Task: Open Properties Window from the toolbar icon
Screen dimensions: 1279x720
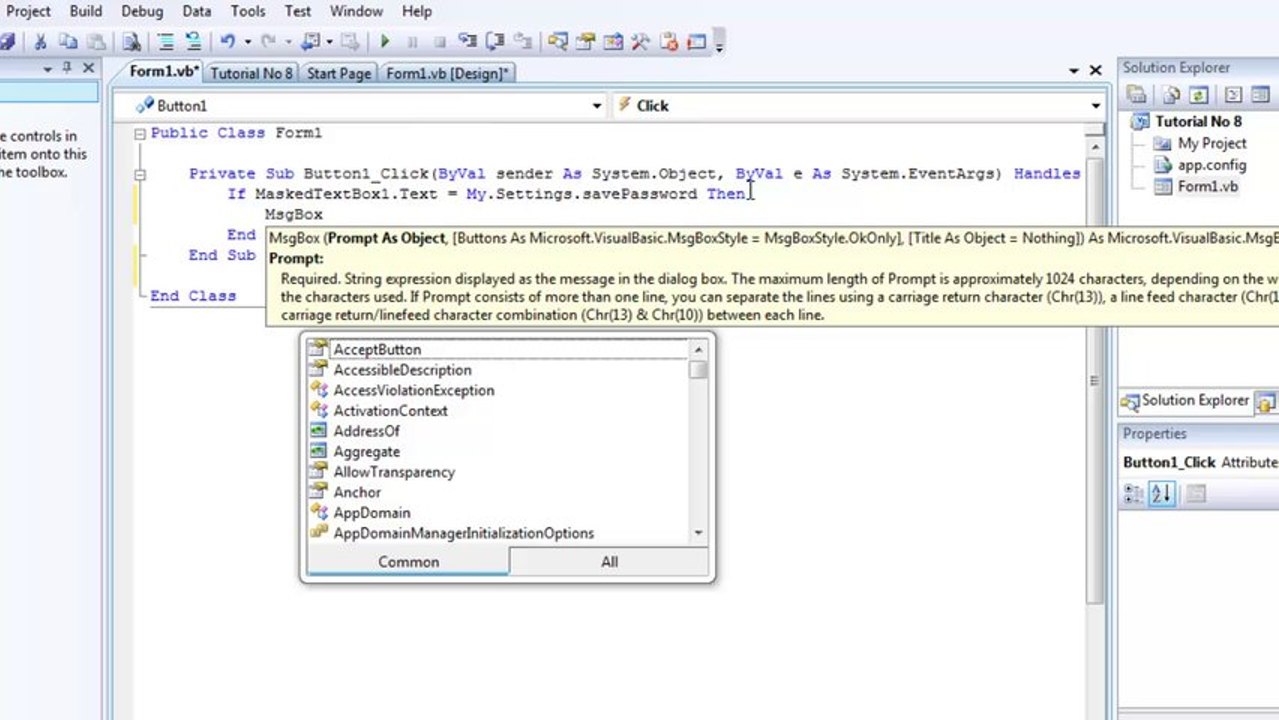Action: pyautogui.click(x=586, y=42)
